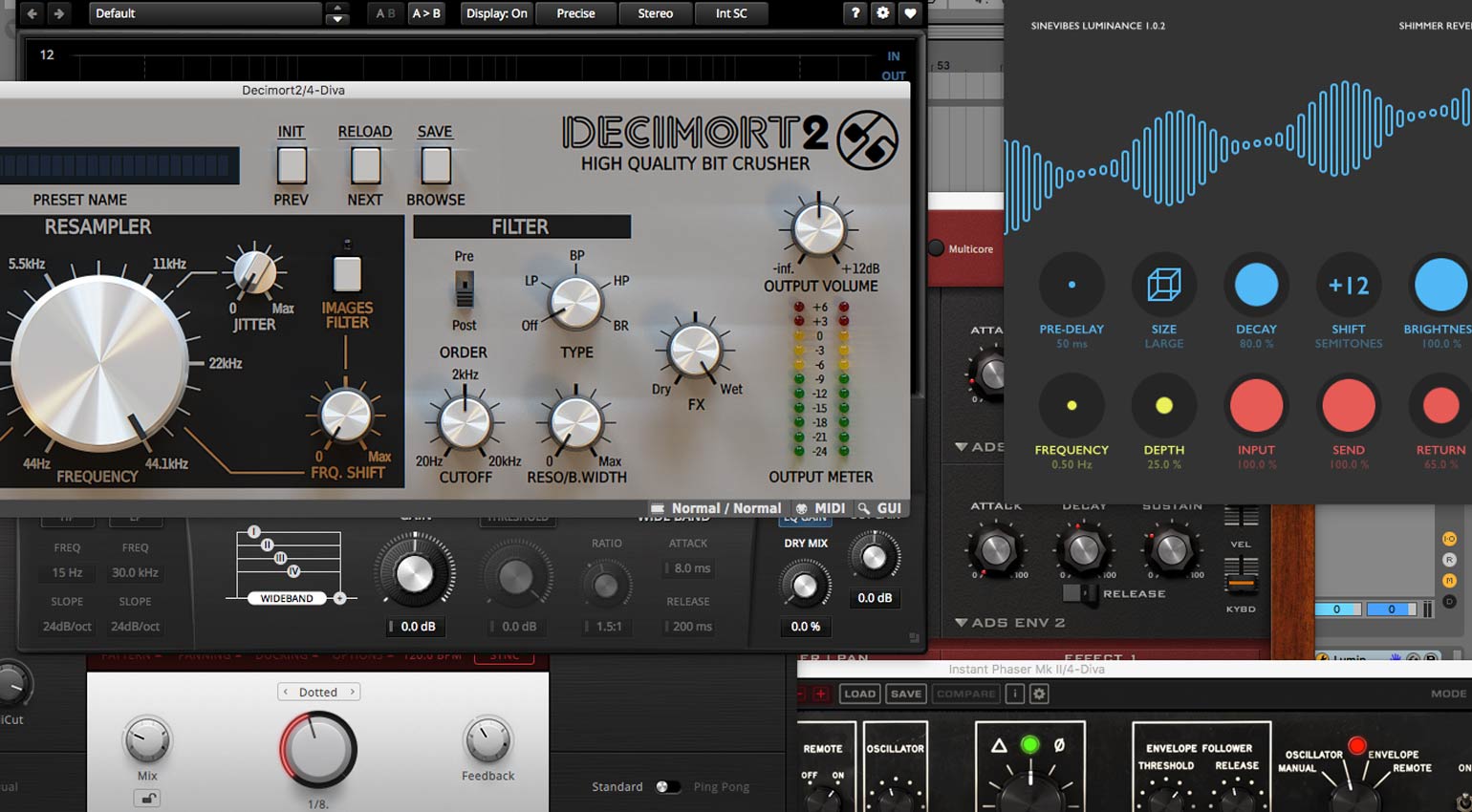The width and height of the screenshot is (1472, 812).
Task: Toggle the Images Filter switch
Action: click(x=347, y=274)
